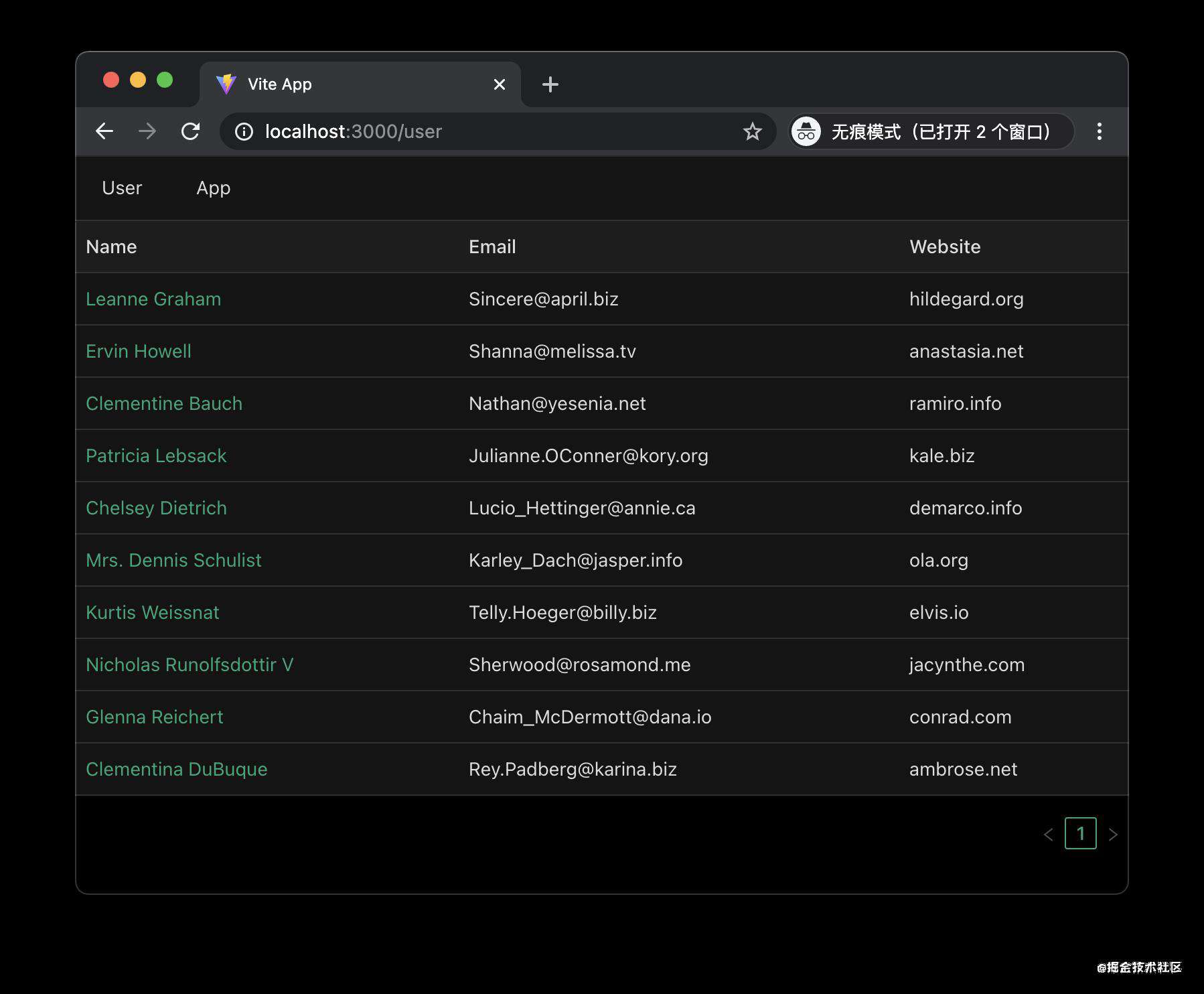Click website jacynthe.com
This screenshot has height=994, width=1204.
[967, 665]
